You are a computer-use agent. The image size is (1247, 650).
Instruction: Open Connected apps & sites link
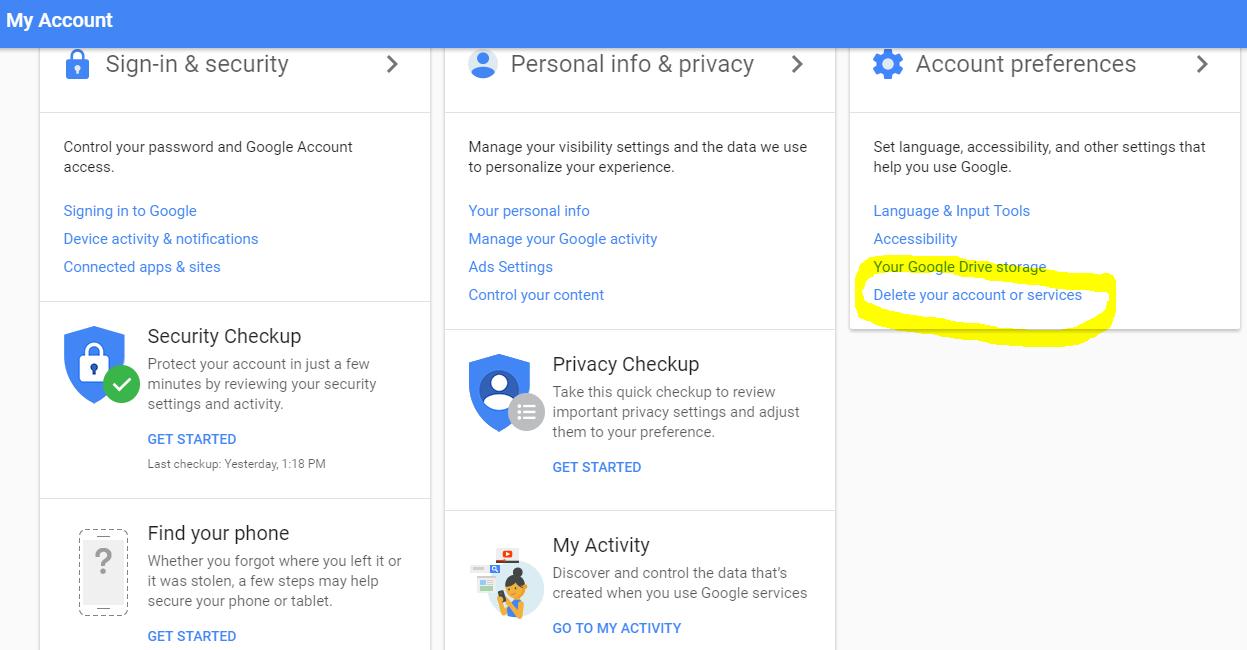click(x=142, y=267)
